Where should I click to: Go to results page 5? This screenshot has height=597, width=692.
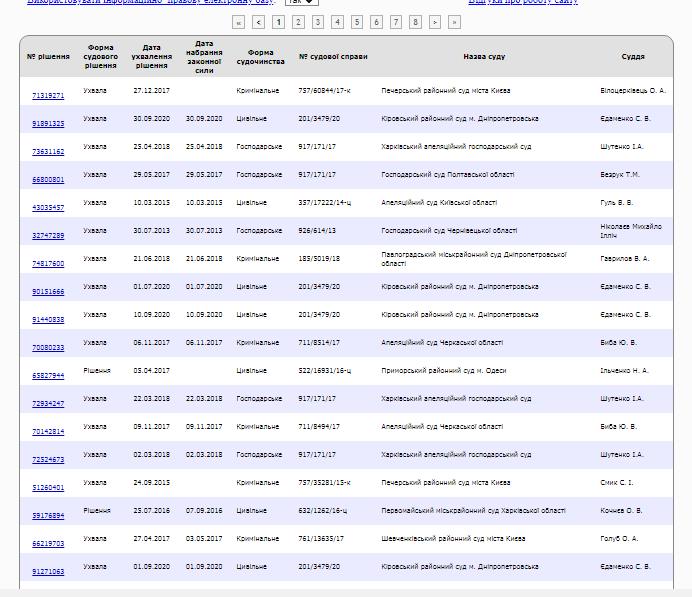[x=356, y=21]
